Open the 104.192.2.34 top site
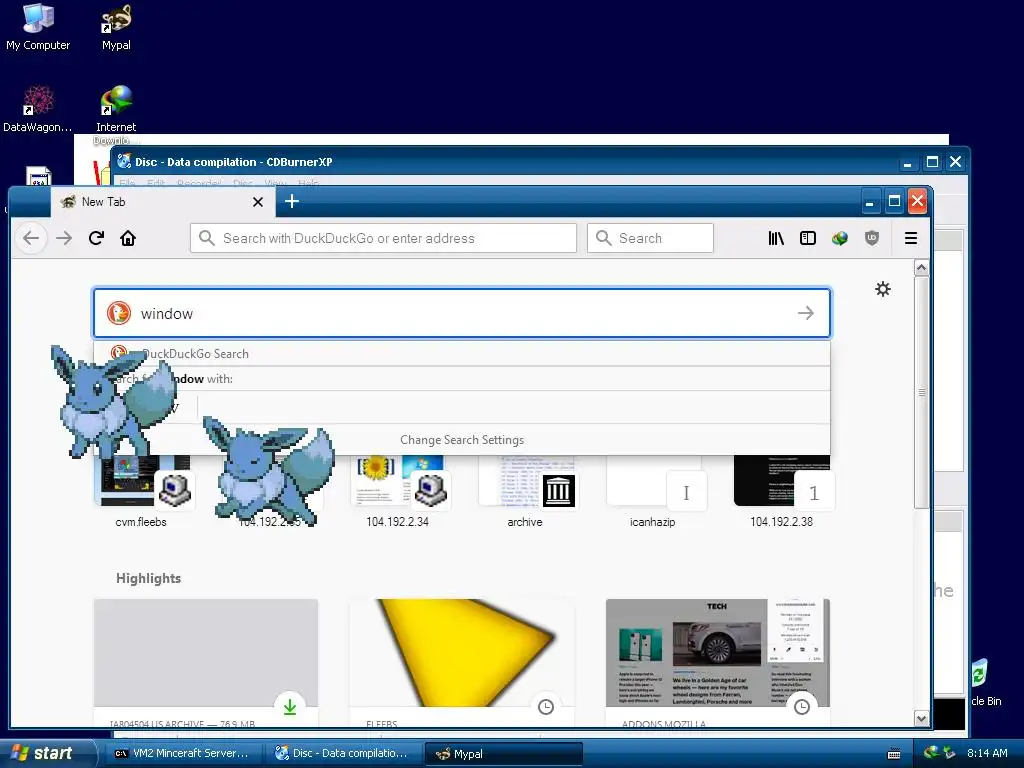 pyautogui.click(x=397, y=490)
